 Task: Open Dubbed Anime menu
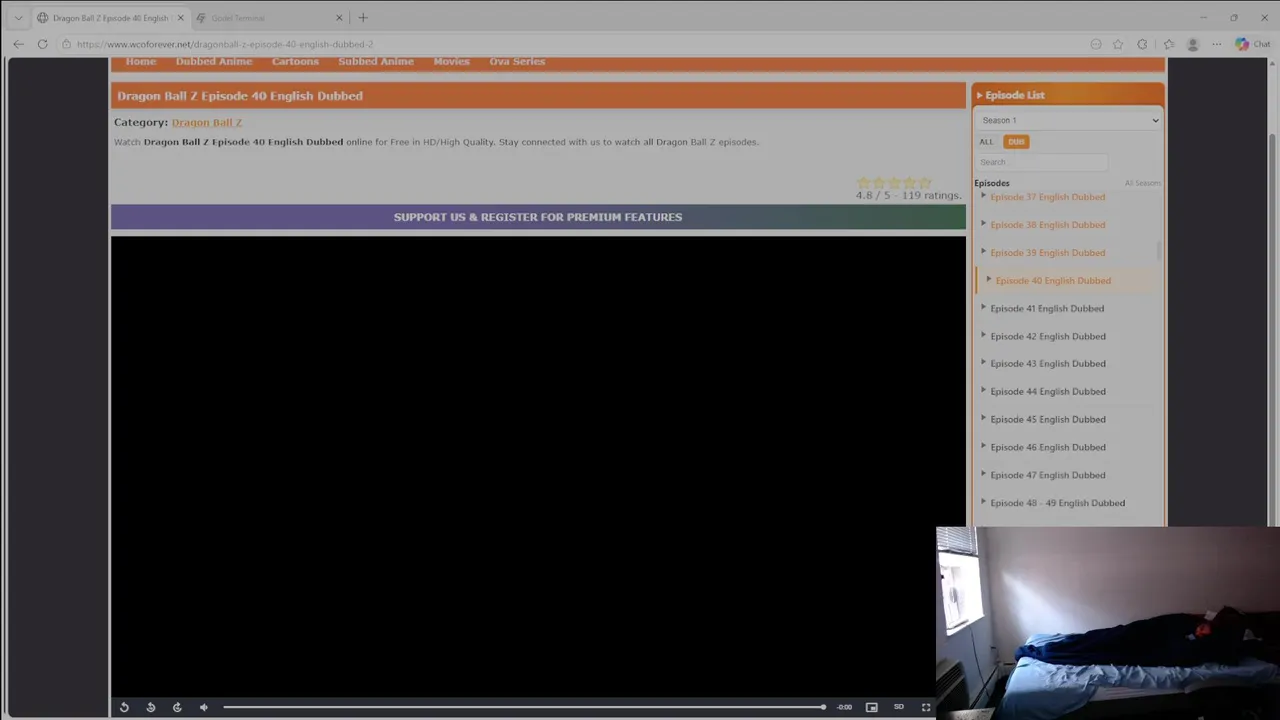[214, 62]
